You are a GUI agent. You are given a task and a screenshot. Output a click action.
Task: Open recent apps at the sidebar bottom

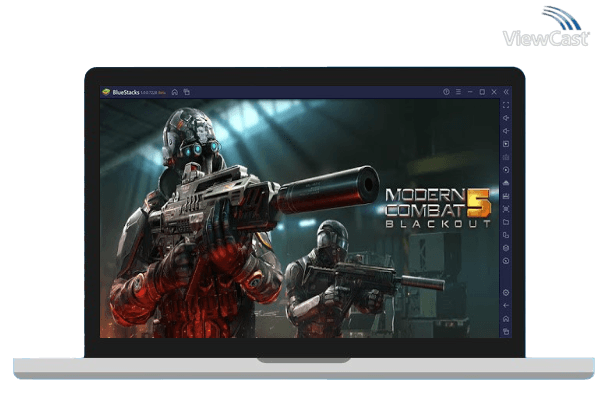pyautogui.click(x=506, y=331)
